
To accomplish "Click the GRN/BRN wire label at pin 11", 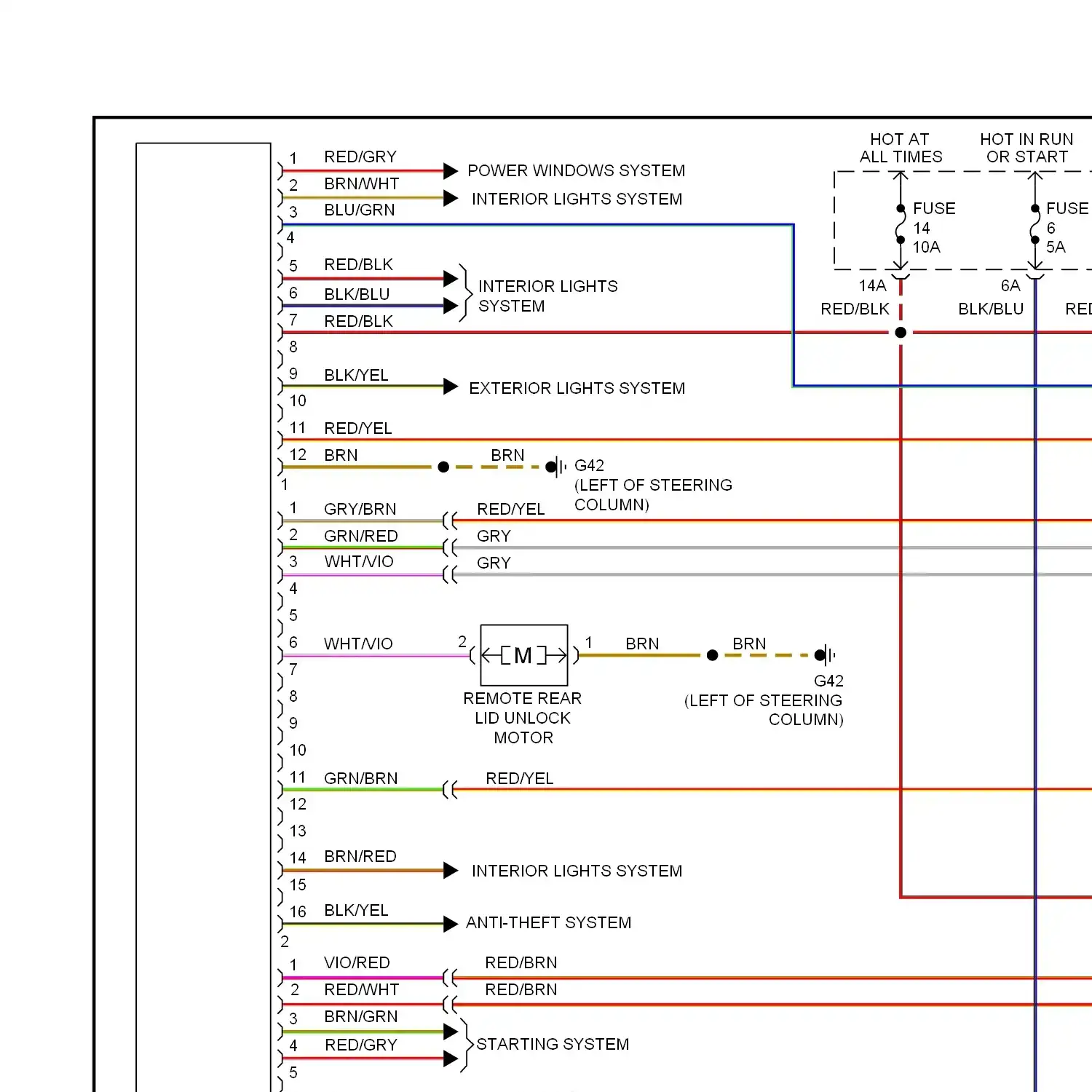I will (360, 778).
